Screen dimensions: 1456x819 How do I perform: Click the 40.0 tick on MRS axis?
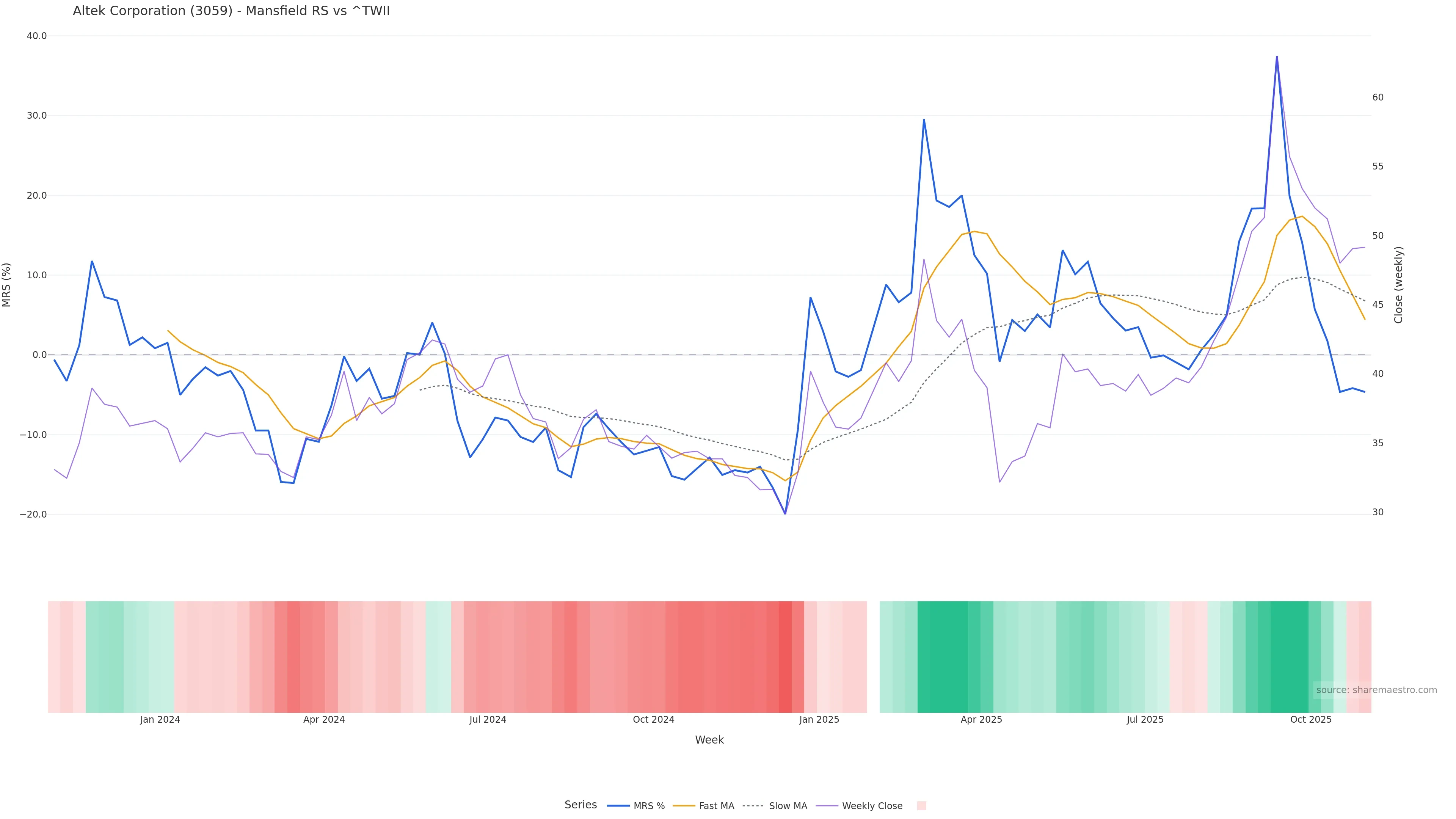(37, 36)
